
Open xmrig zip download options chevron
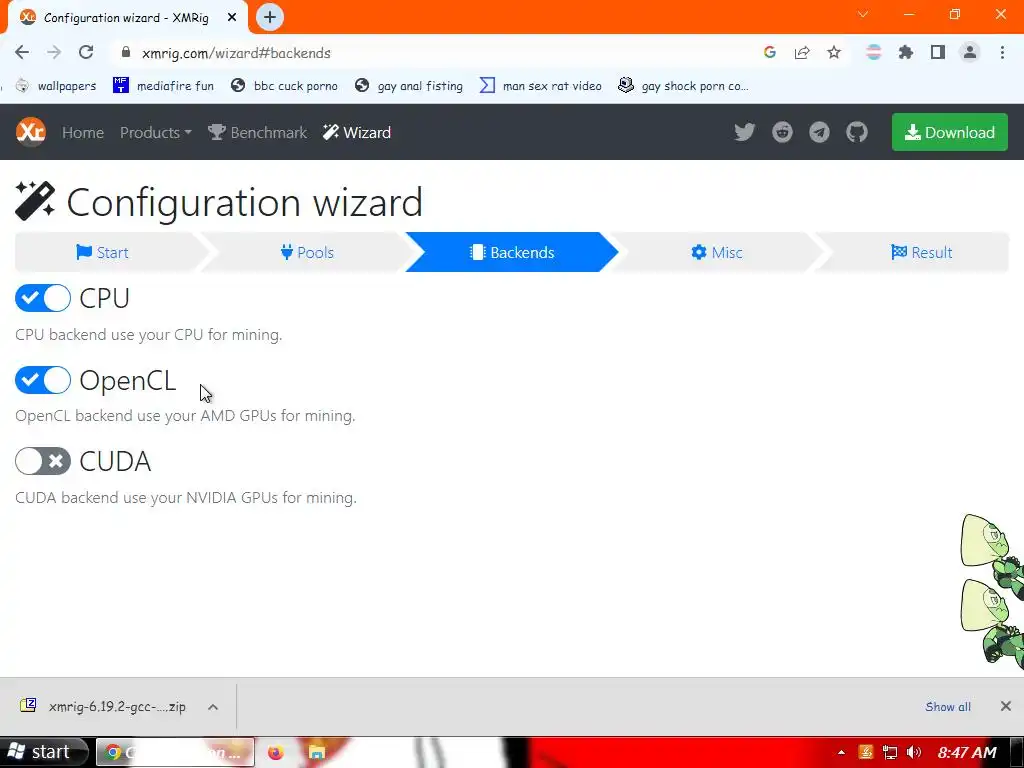pyautogui.click(x=213, y=707)
